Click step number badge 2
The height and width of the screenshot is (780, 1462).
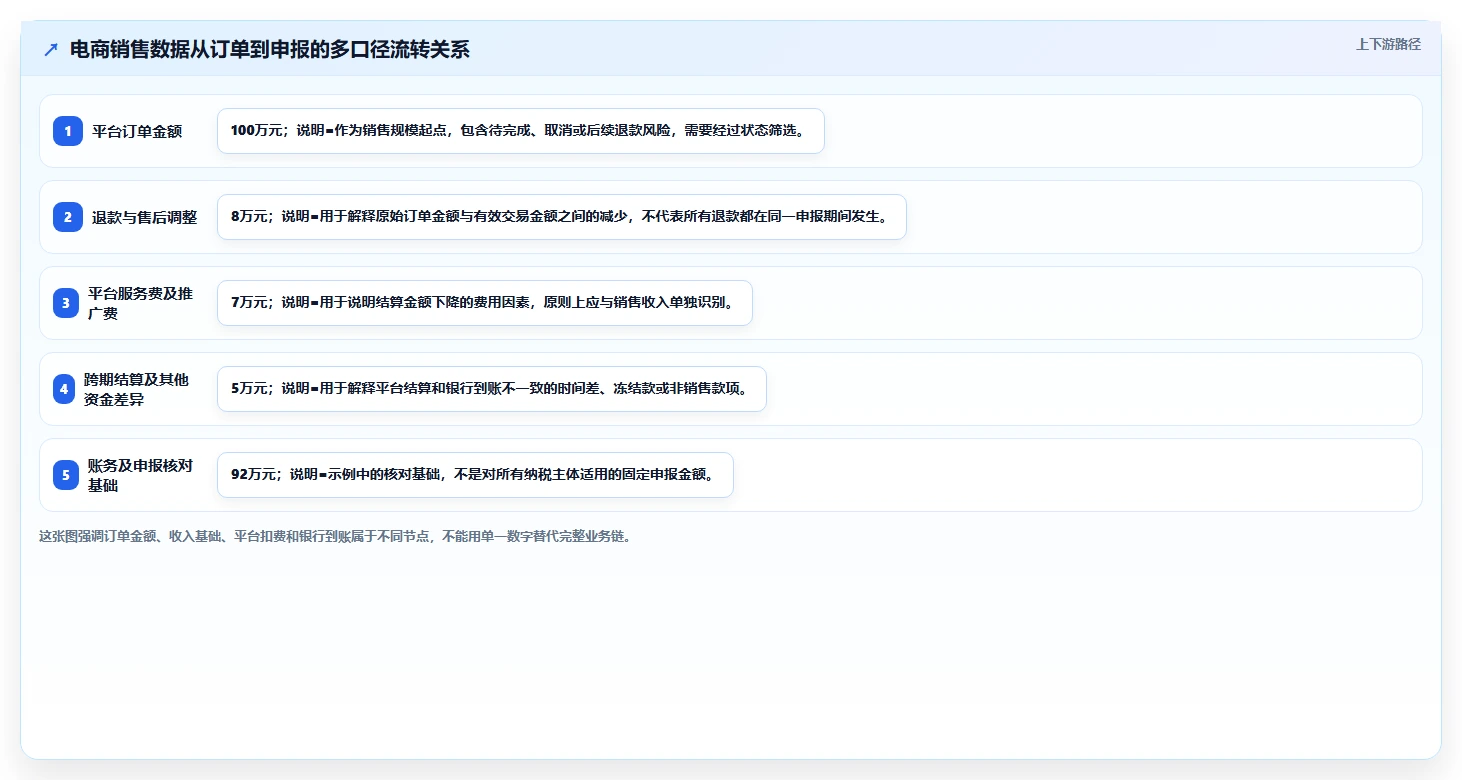click(x=68, y=217)
